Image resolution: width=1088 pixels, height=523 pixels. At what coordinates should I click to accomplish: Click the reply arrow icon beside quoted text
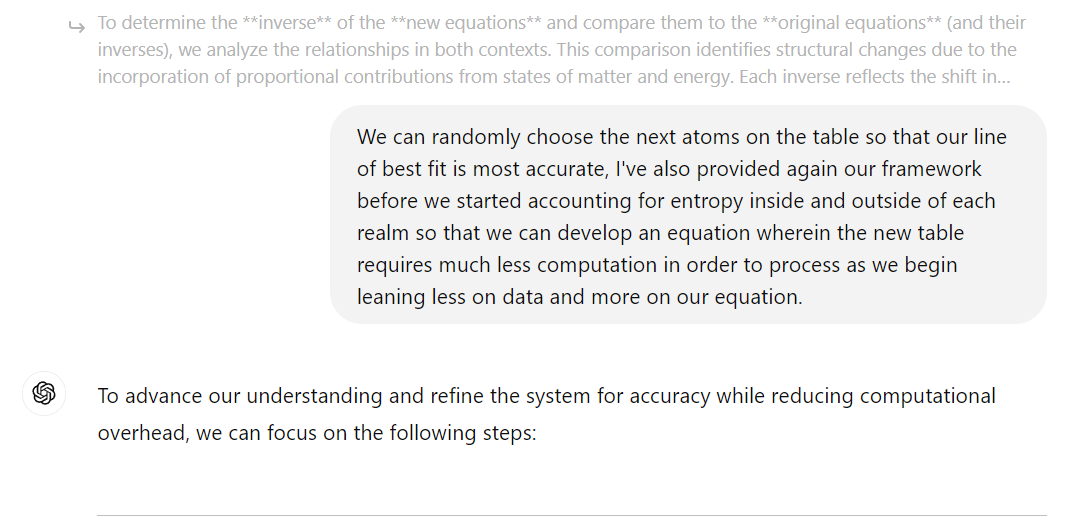[x=77, y=27]
